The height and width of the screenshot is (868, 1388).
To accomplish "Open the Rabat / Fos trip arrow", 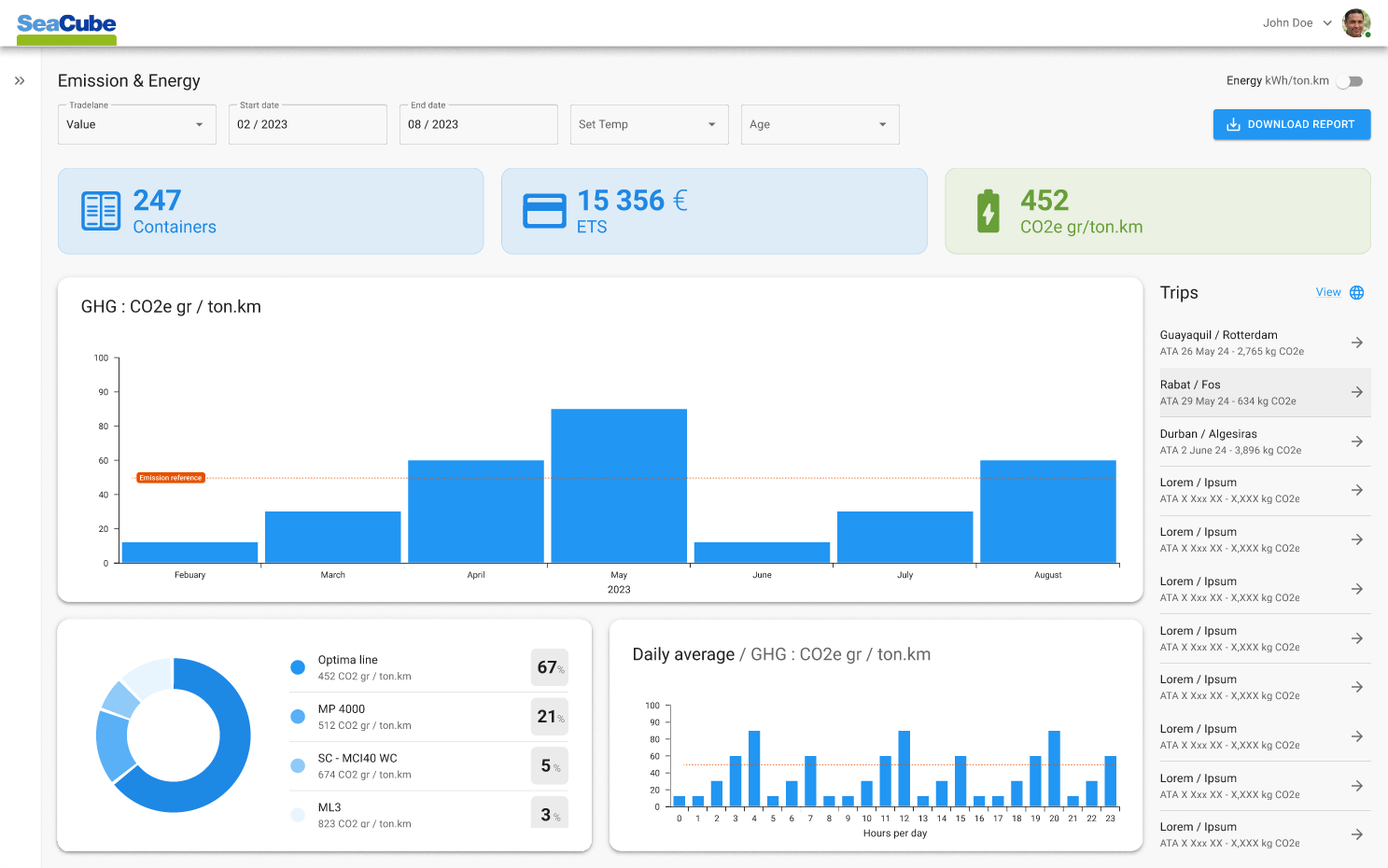I will (1357, 392).
